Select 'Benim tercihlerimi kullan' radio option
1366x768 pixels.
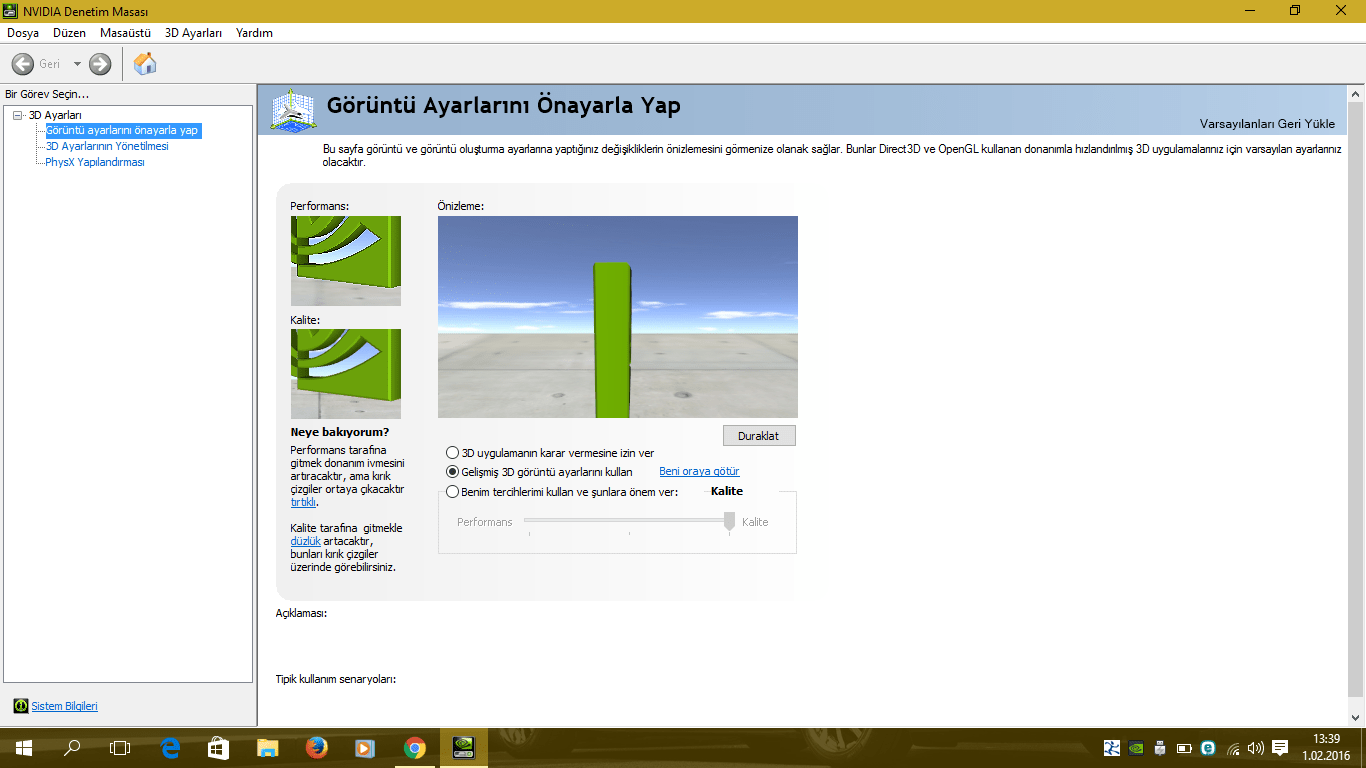tap(563, 492)
